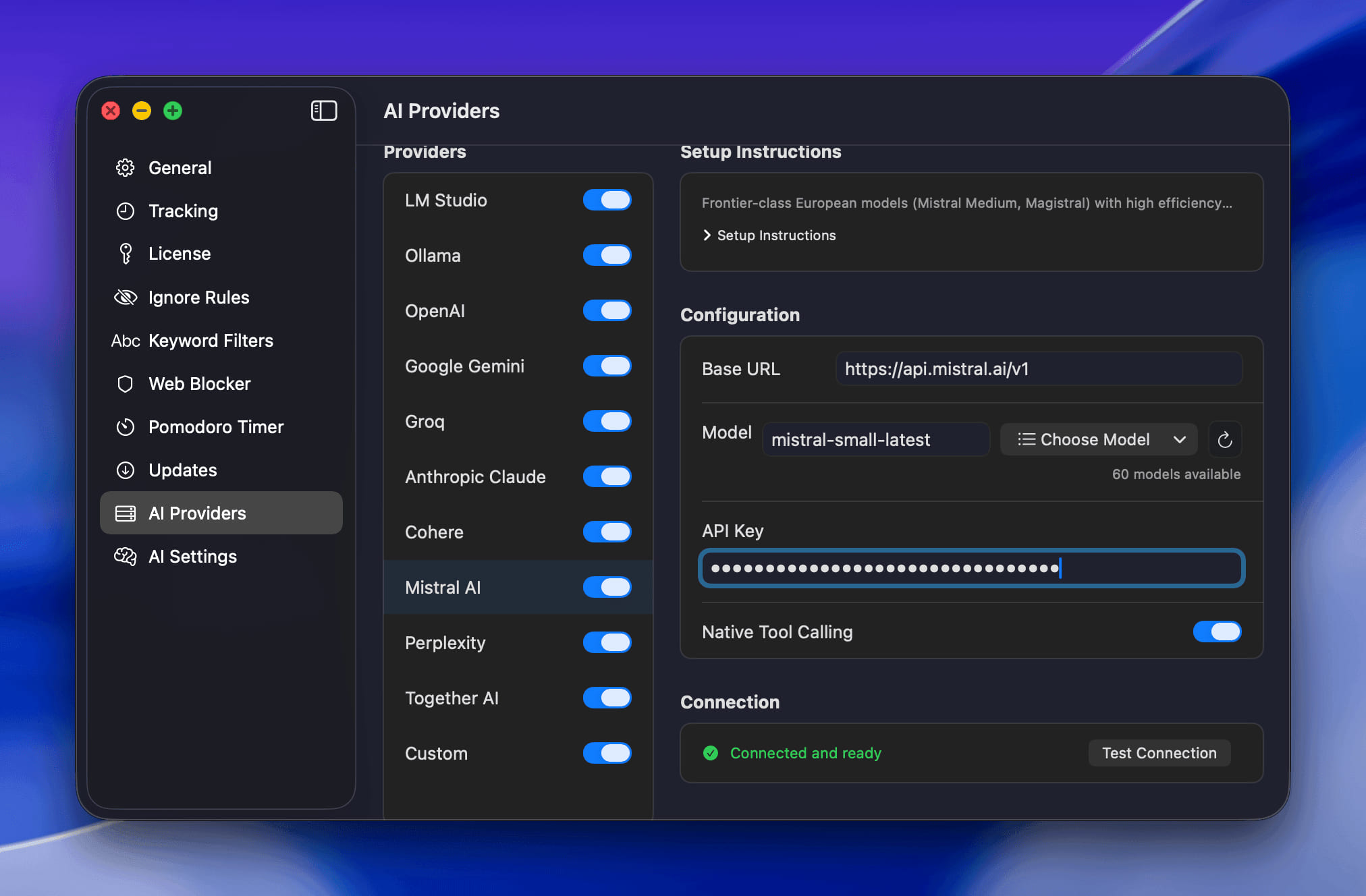The image size is (1366, 896).
Task: Select Anthropic Claude in providers list
Action: pyautogui.click(x=475, y=477)
